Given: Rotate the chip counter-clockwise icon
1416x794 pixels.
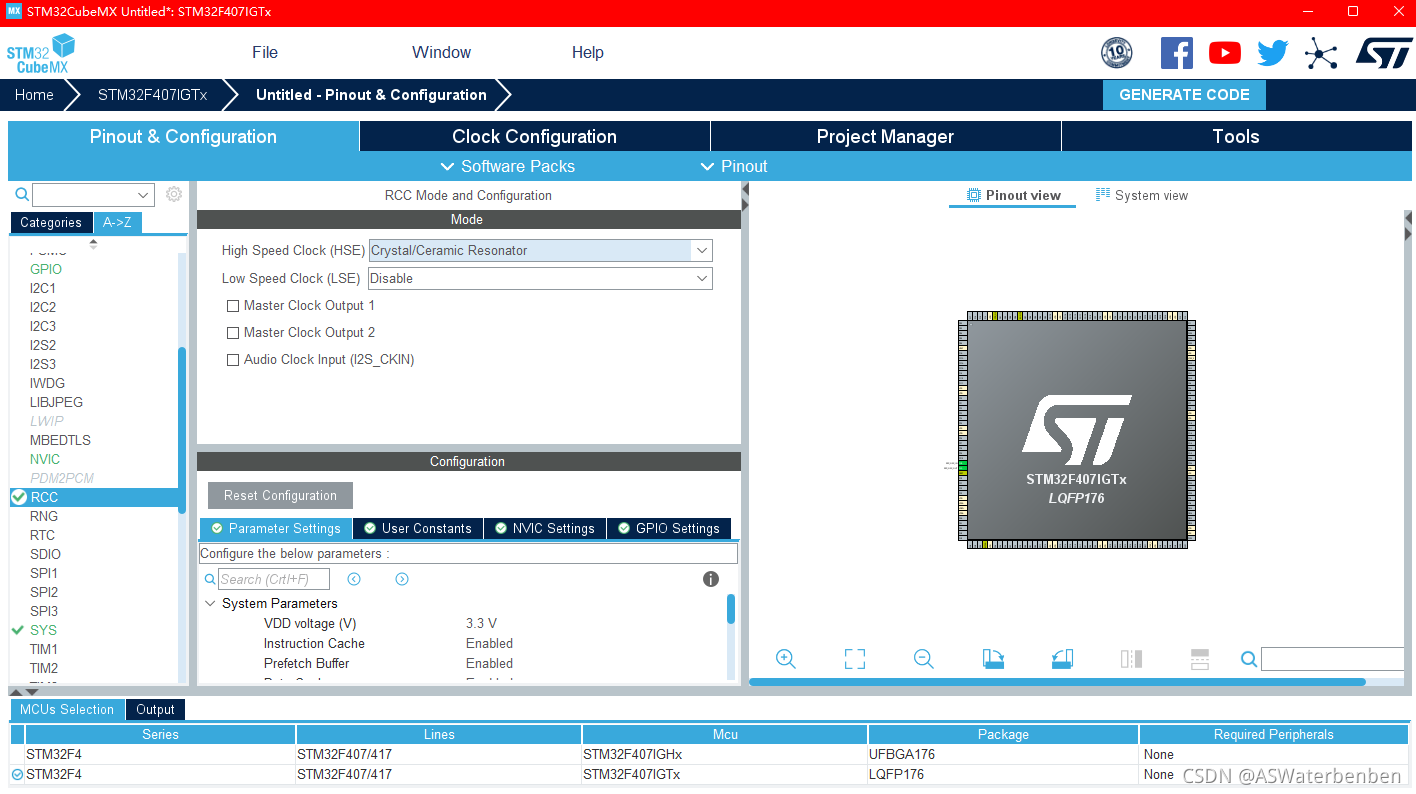Looking at the screenshot, I should [1062, 659].
